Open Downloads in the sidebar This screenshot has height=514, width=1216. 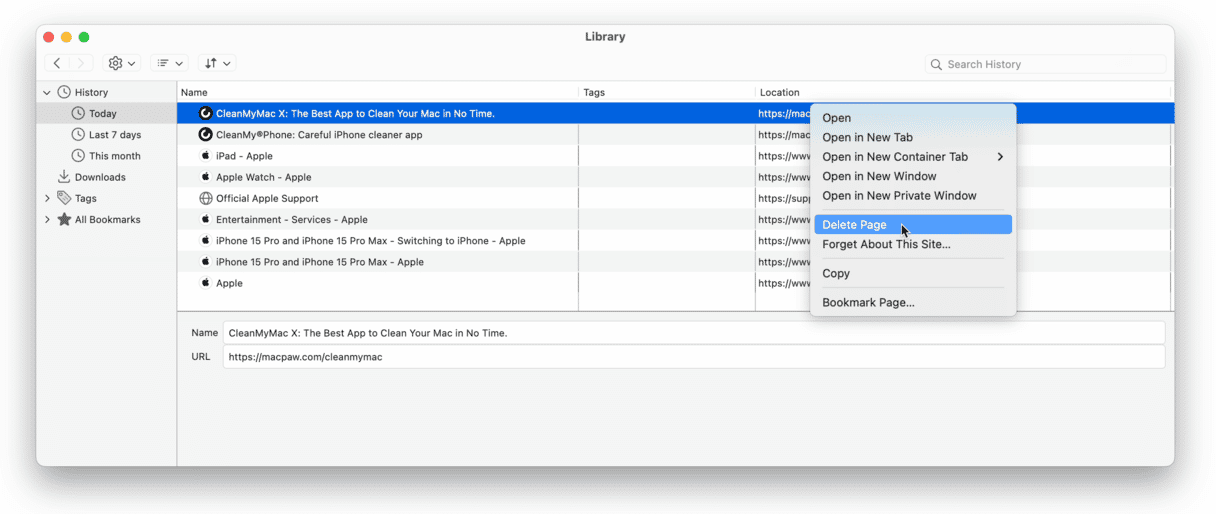tap(99, 177)
